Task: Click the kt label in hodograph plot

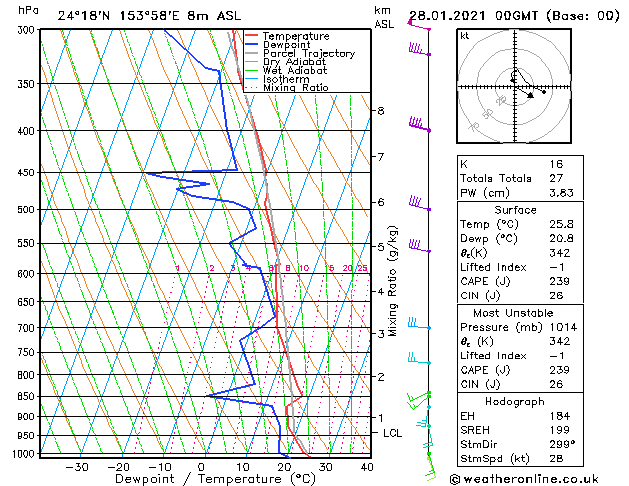Action: click(465, 36)
